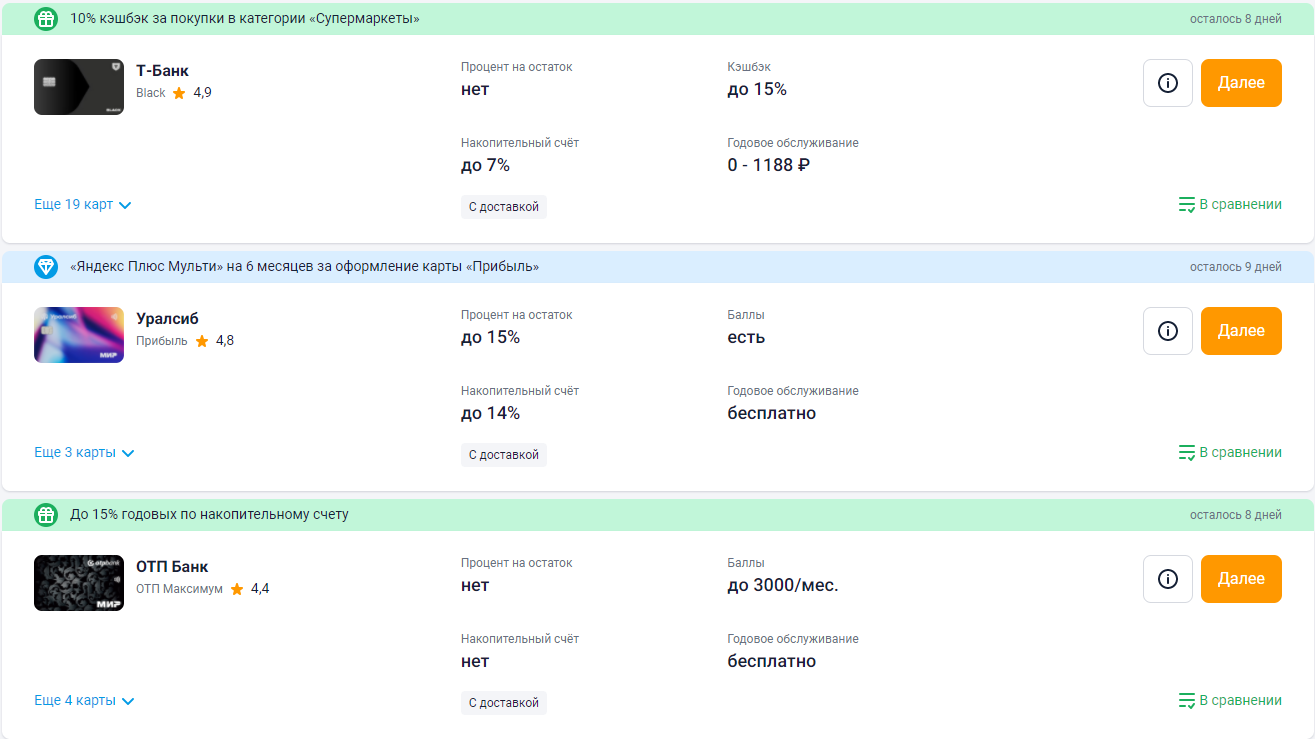Click the star rating icon of ОТП Максимум
Viewport: 1315px width, 739px height.
237,589
